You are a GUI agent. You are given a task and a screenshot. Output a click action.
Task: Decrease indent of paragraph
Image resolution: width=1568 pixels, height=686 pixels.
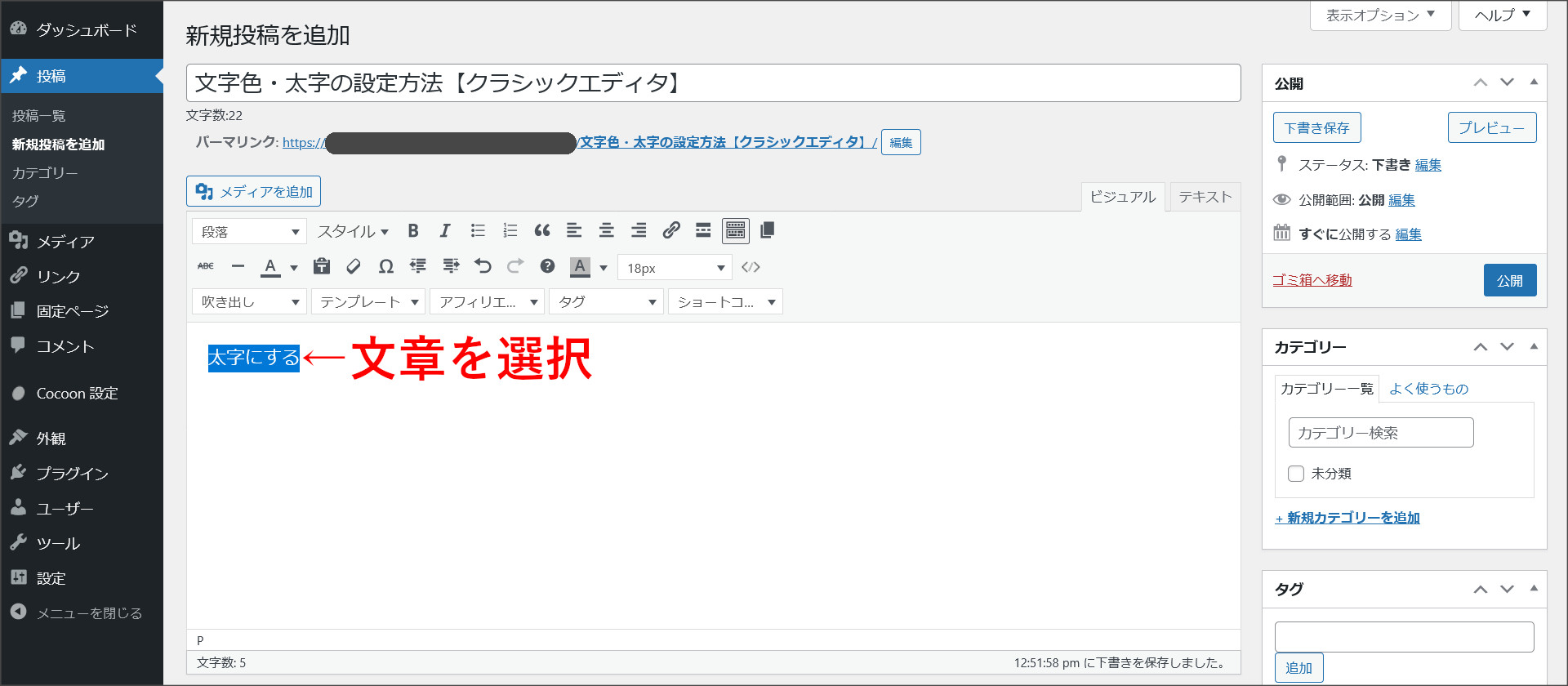click(418, 266)
